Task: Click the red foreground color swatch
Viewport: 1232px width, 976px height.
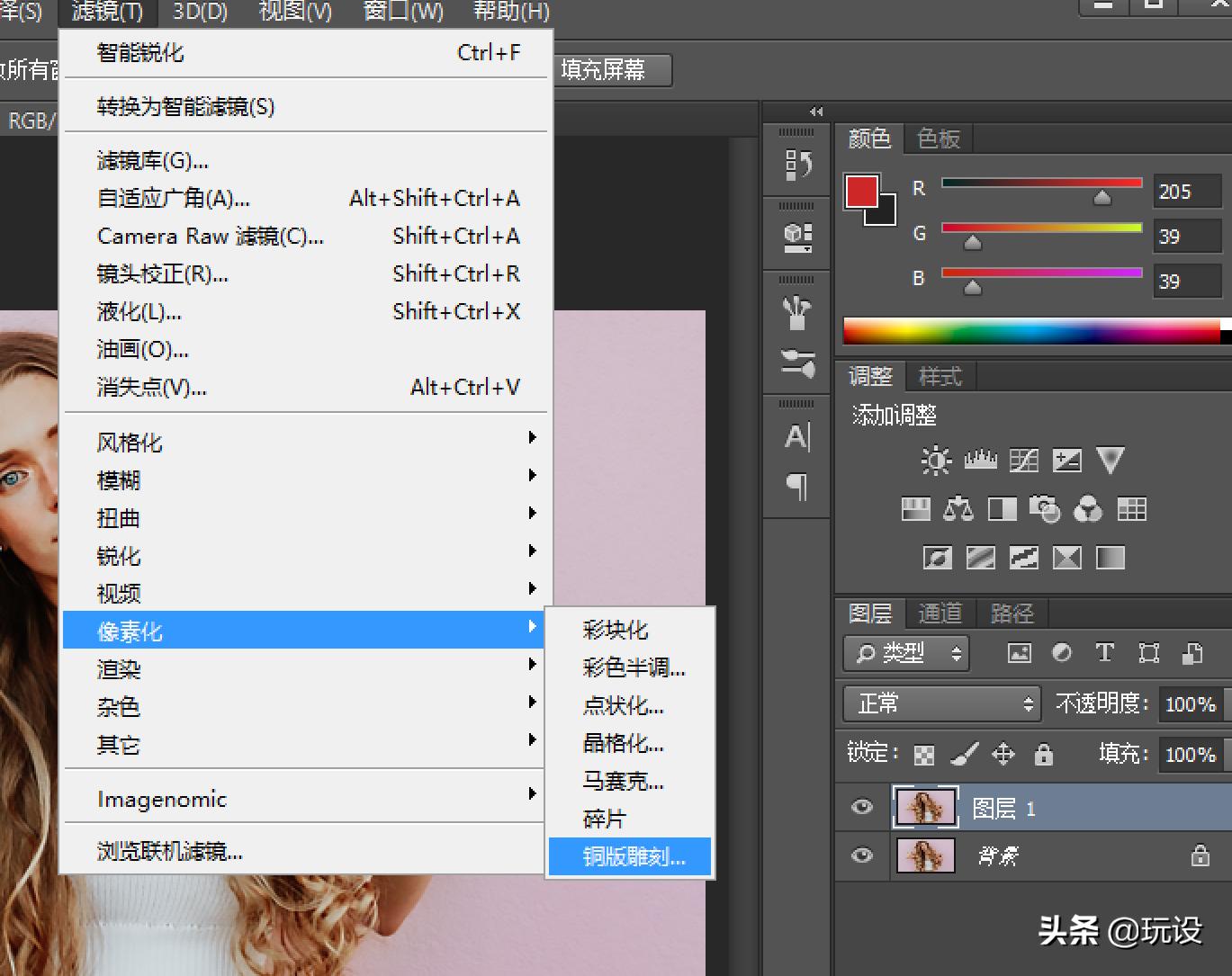Action: (861, 192)
